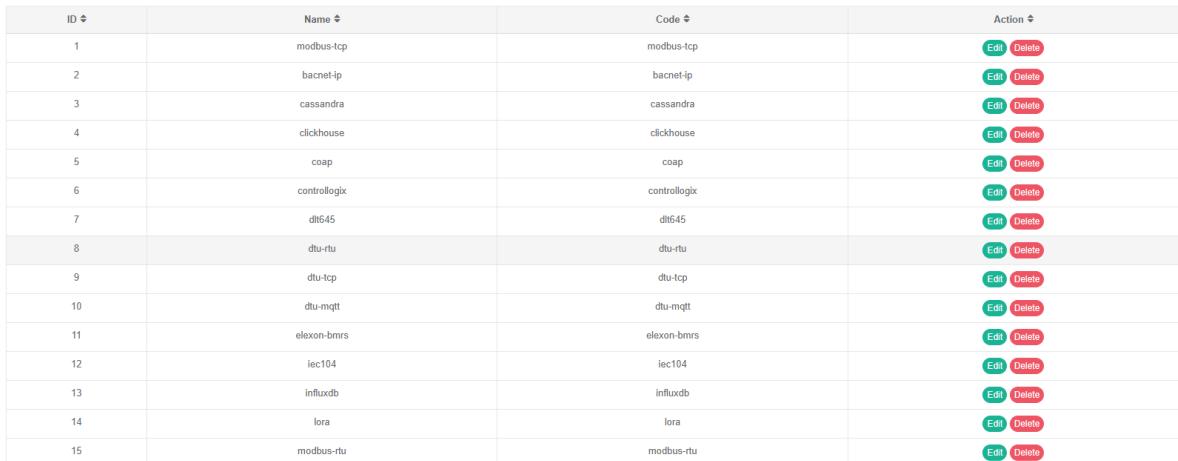Sort table by the Name column
This screenshot has width=1178, height=461.
(x=327, y=19)
